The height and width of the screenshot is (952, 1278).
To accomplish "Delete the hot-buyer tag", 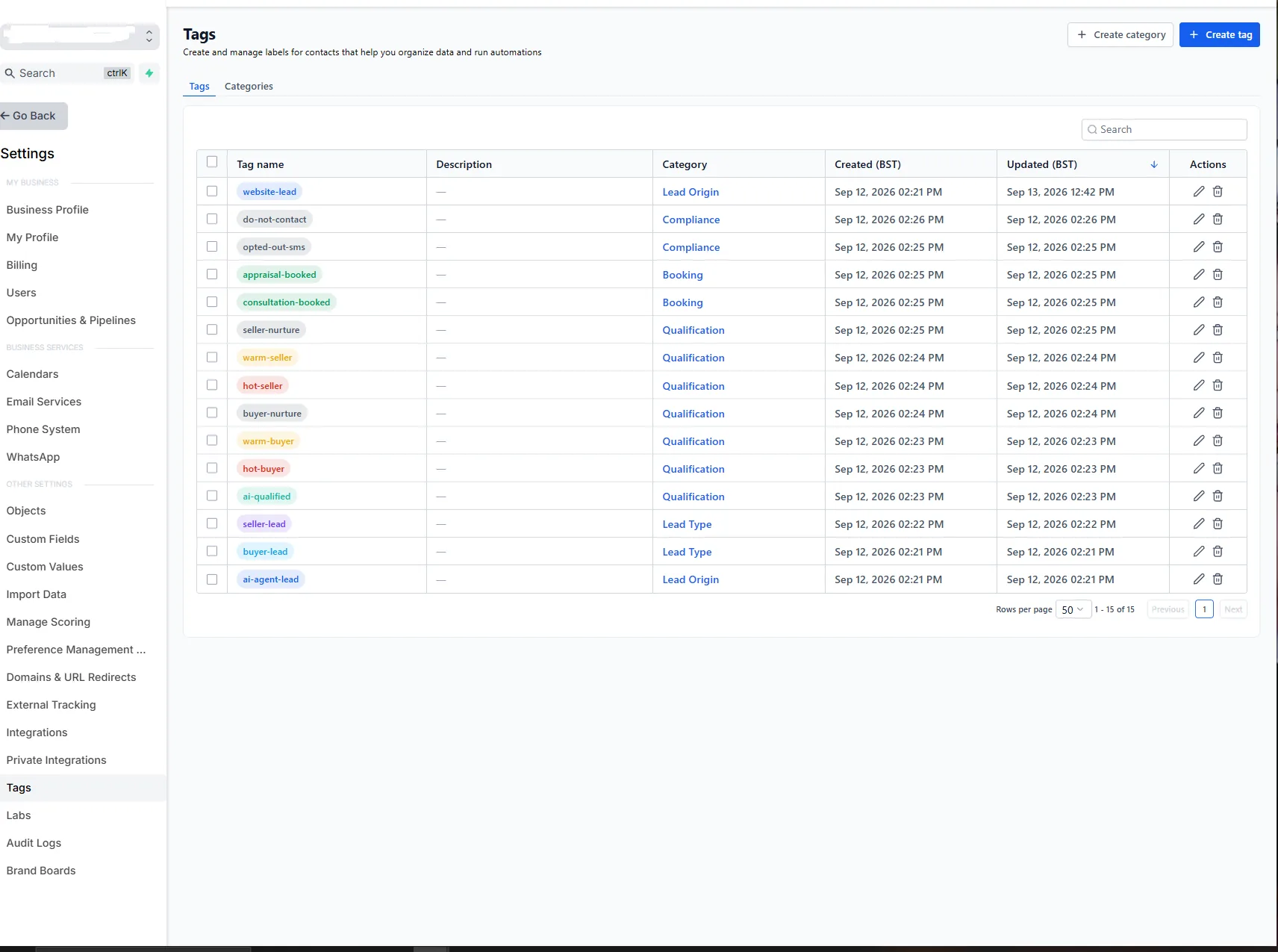I will (1218, 468).
